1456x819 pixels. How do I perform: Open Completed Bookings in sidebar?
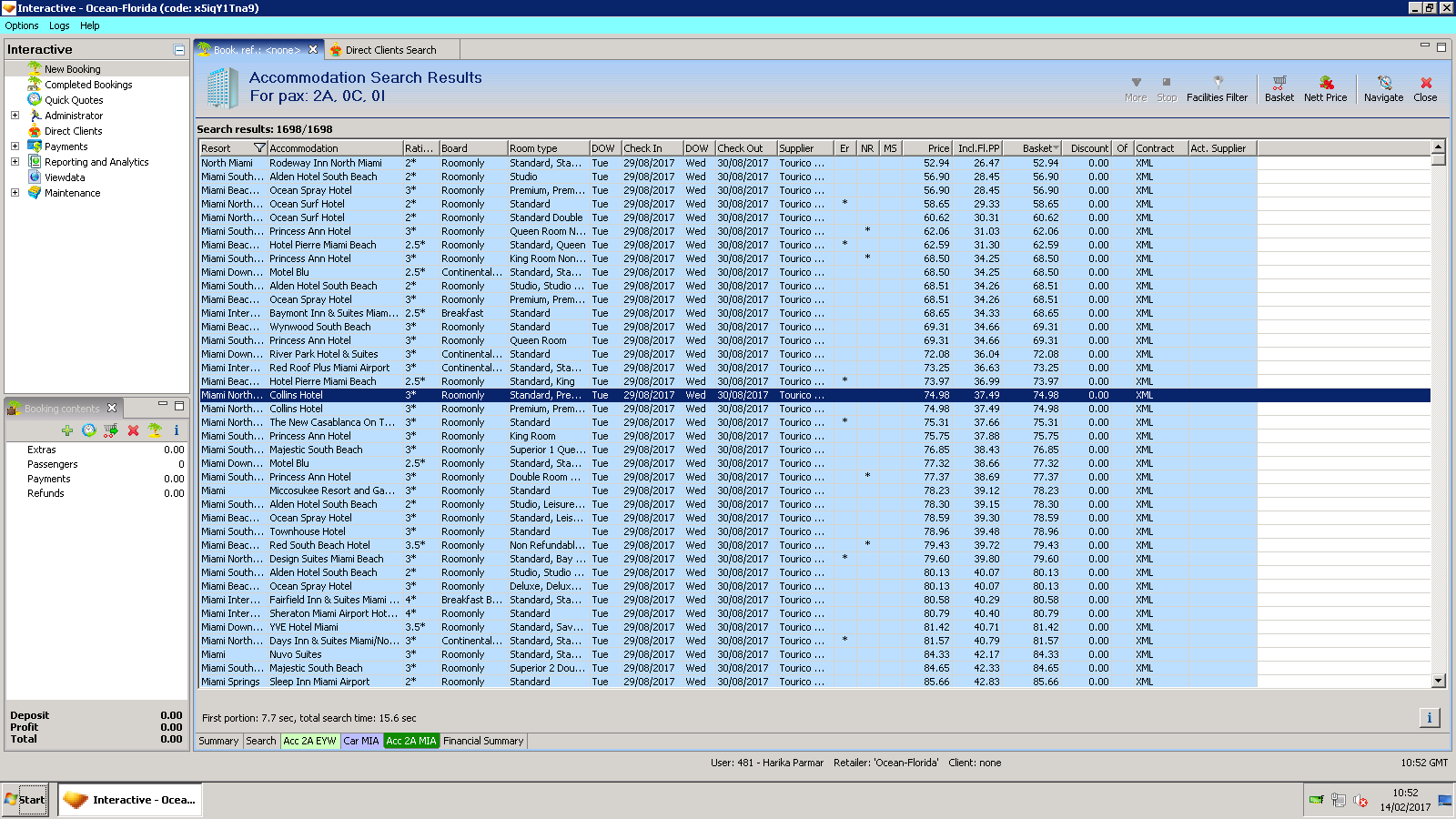pos(88,85)
